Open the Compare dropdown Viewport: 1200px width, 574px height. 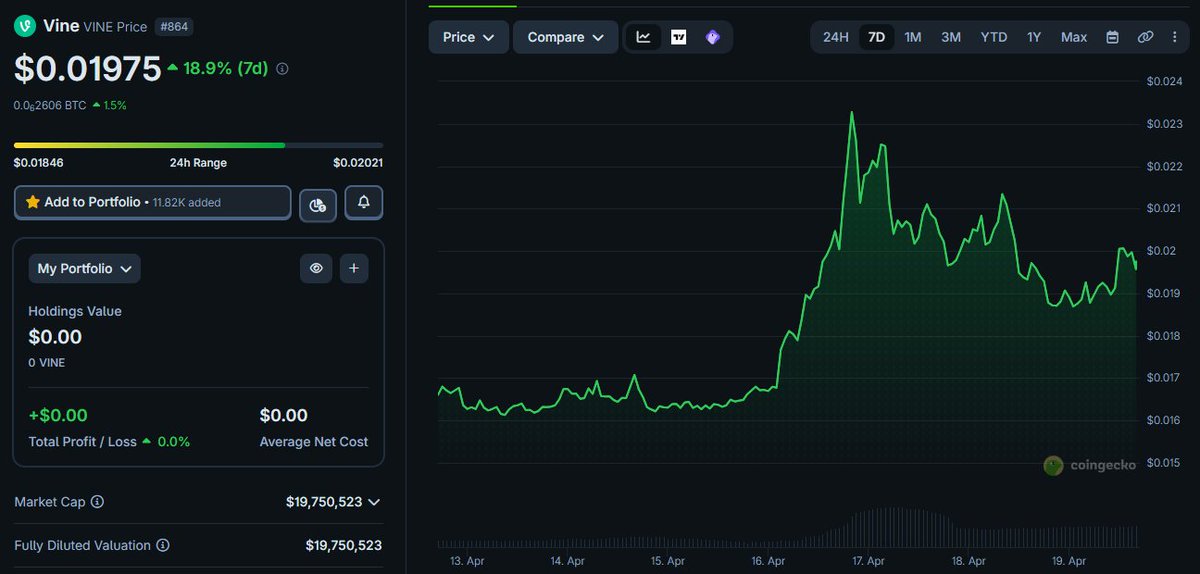[565, 37]
